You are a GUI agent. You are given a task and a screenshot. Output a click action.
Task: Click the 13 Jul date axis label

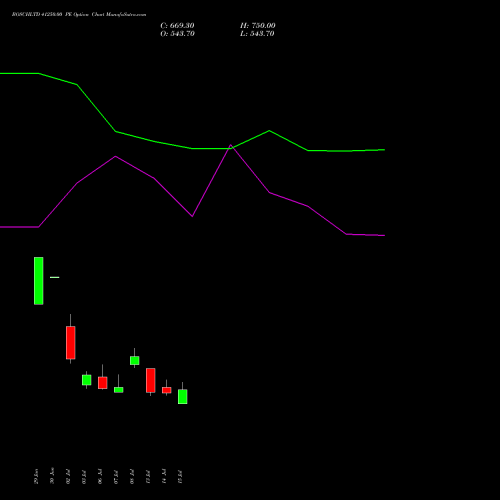148,477
